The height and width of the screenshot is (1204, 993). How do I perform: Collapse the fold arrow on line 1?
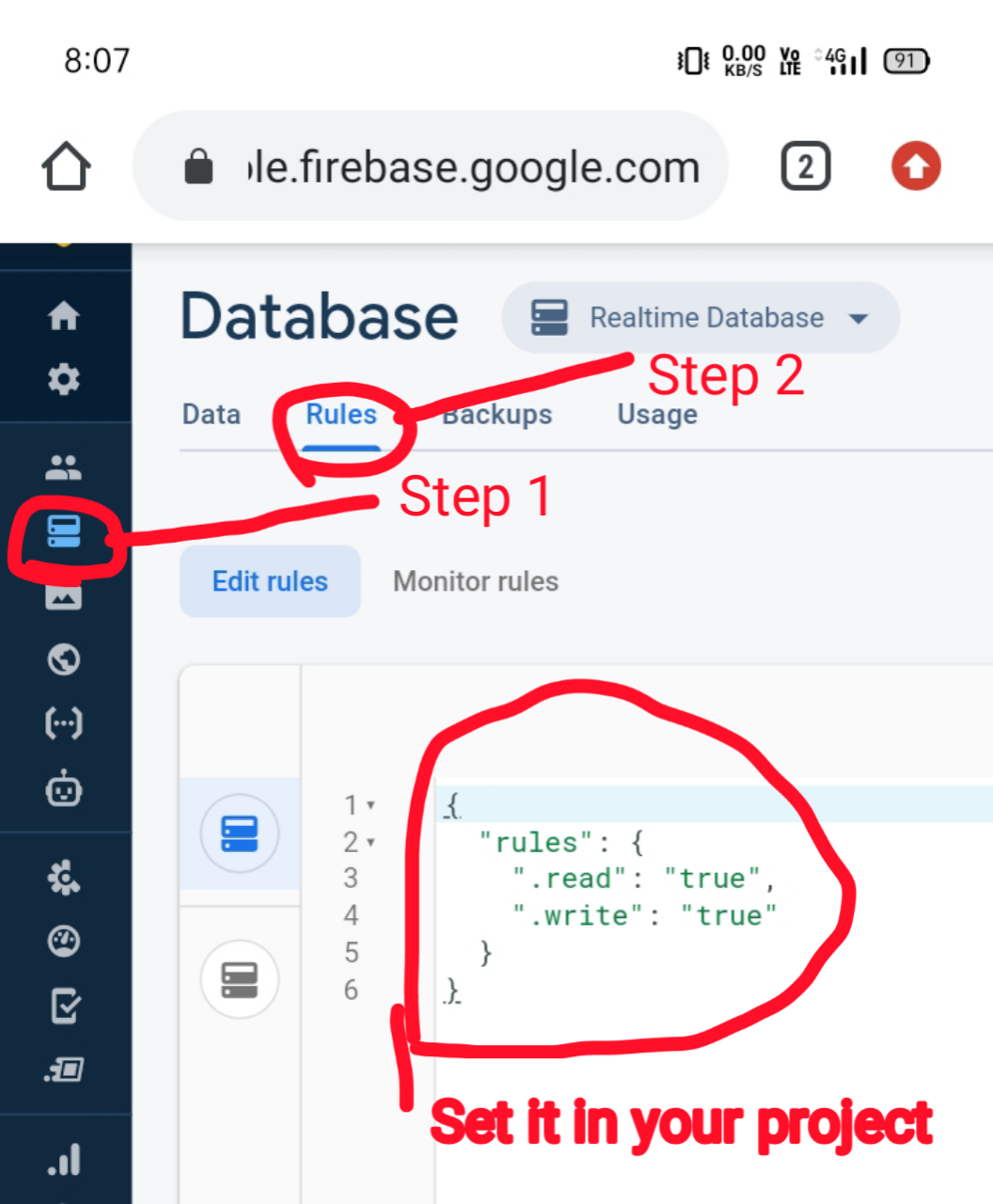(370, 805)
